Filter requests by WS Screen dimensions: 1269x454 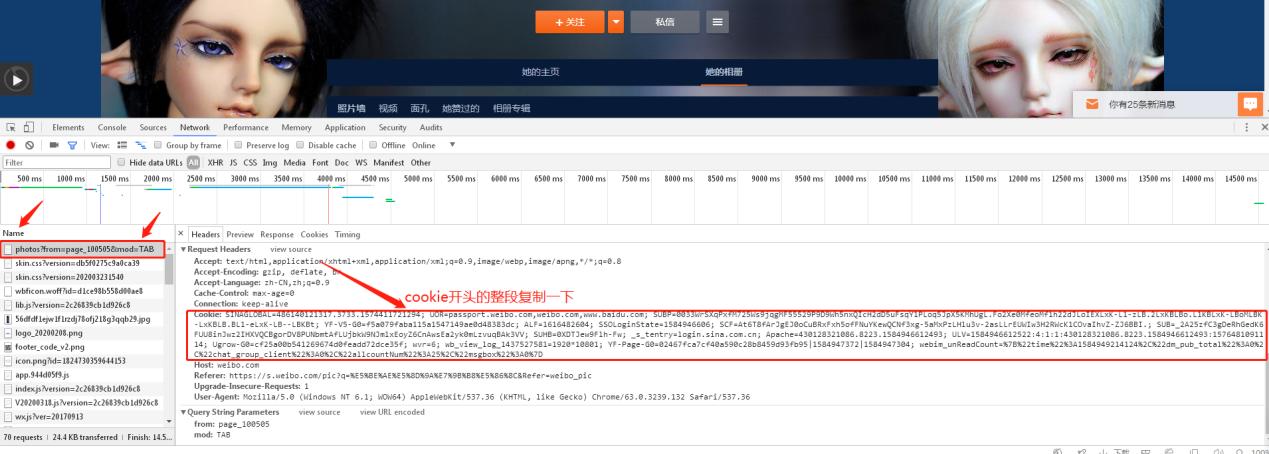tap(362, 162)
